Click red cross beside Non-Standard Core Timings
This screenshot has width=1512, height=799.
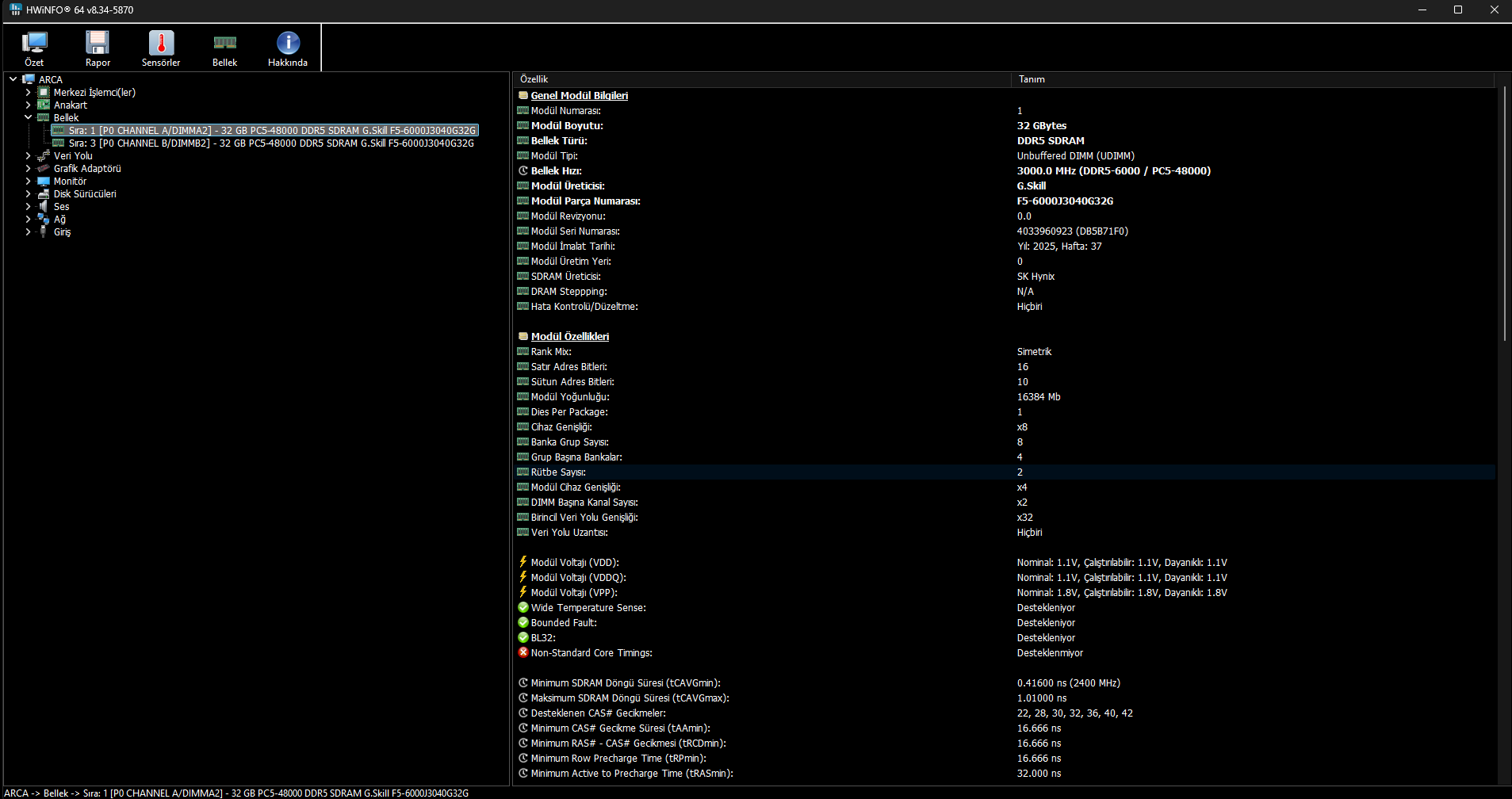click(x=523, y=652)
